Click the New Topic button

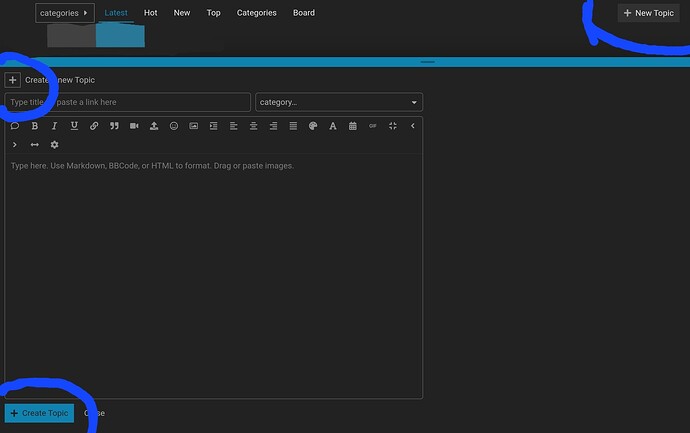[x=648, y=13]
